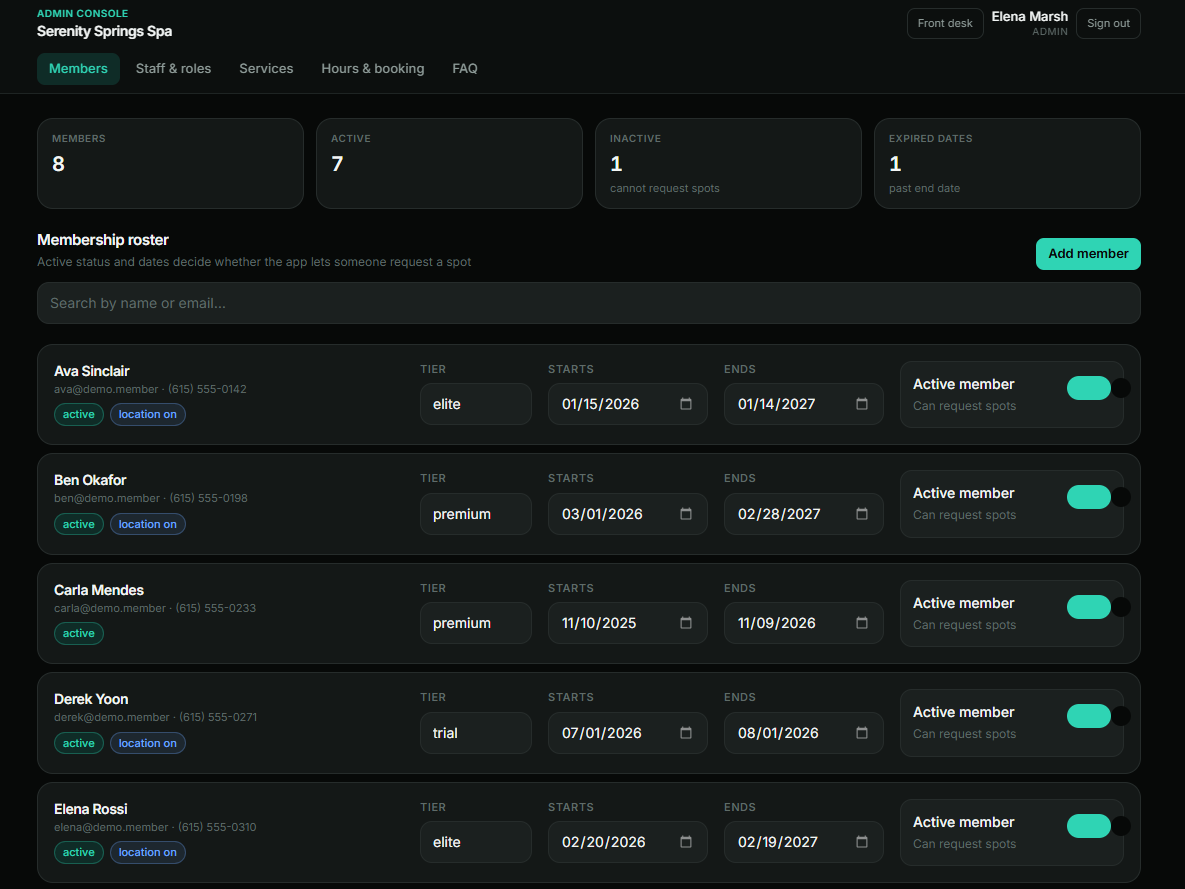Click Carla Mendes' end date 11/09/2026
1185x889 pixels.
coord(776,623)
